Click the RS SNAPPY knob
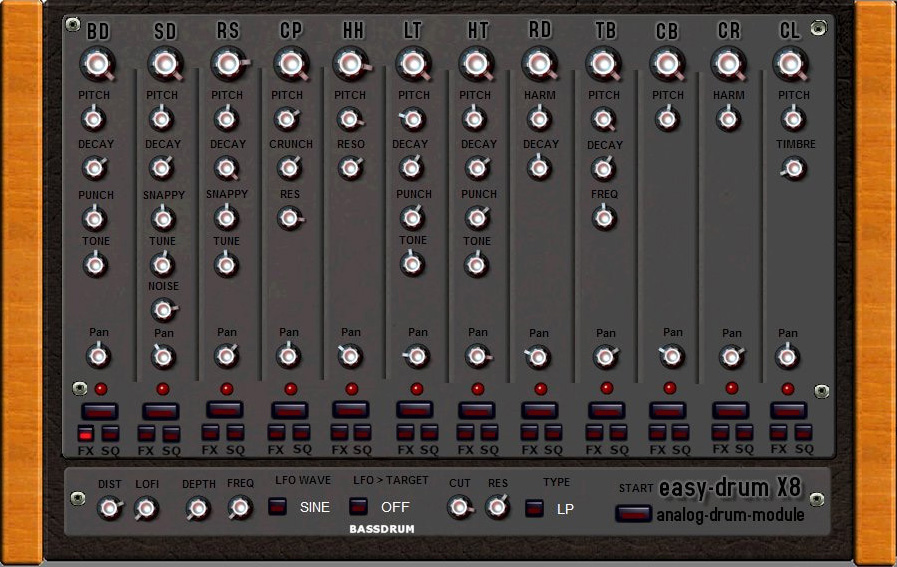This screenshot has height=567, width=897. point(226,218)
